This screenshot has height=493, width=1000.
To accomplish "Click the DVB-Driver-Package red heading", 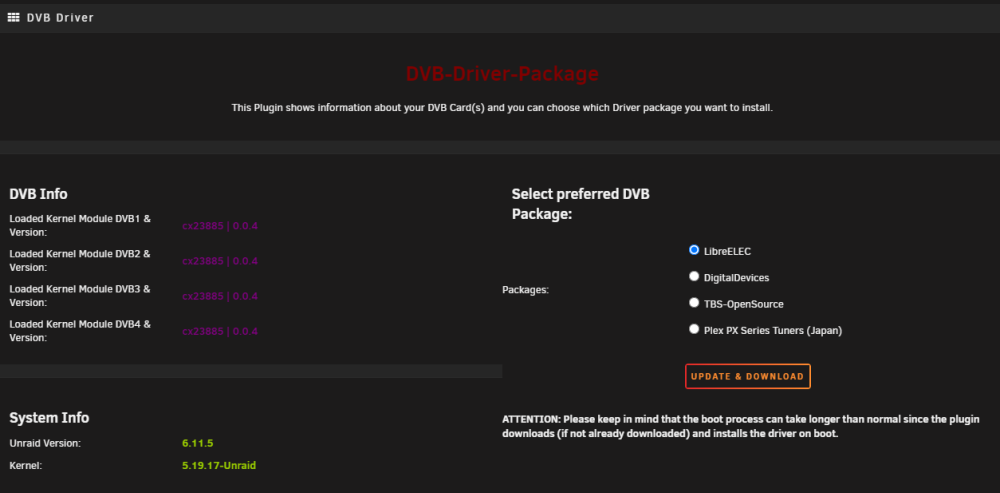I will pyautogui.click(x=502, y=74).
